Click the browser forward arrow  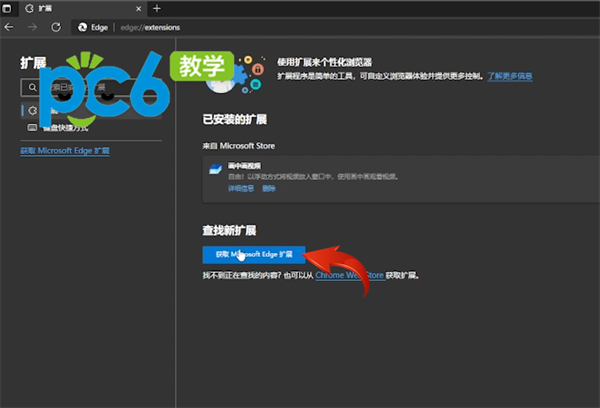(x=33, y=27)
